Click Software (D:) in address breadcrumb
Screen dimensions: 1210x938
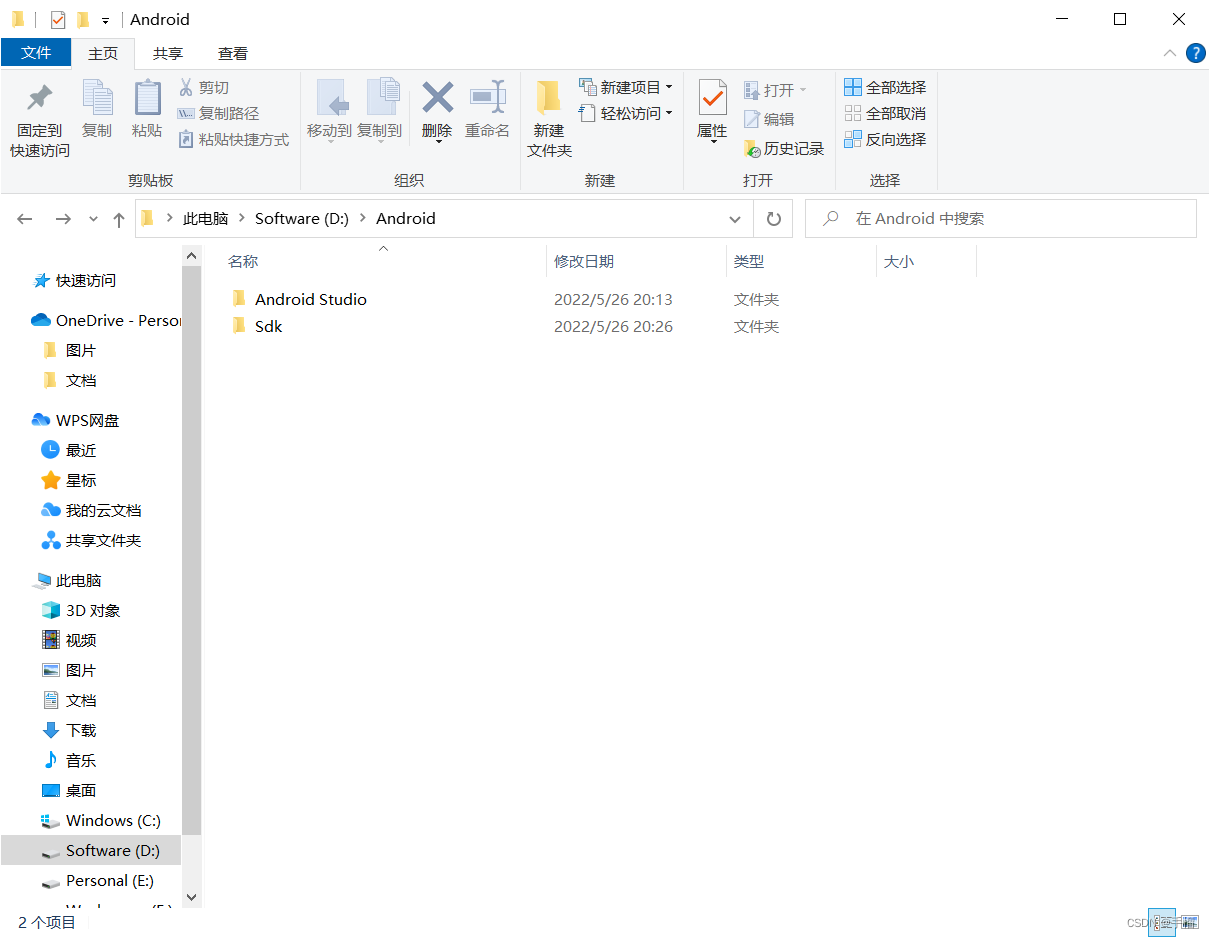click(x=302, y=219)
